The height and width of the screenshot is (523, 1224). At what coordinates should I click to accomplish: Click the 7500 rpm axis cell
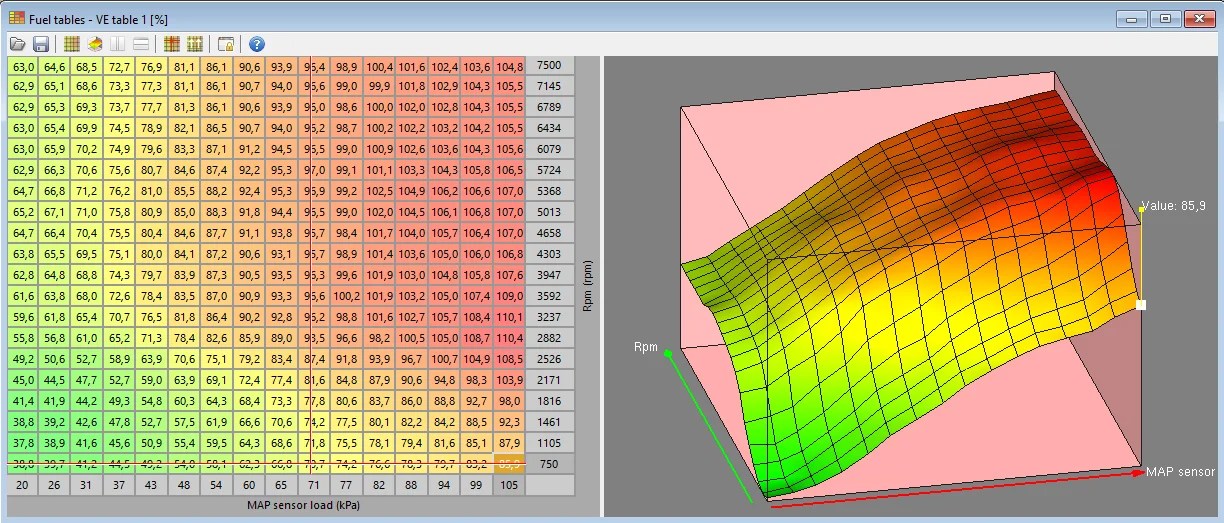pyautogui.click(x=550, y=67)
